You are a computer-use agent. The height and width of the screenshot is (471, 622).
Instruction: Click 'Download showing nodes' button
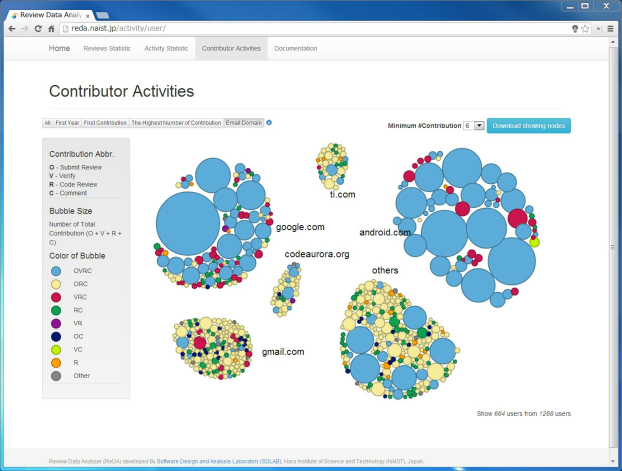(x=529, y=126)
